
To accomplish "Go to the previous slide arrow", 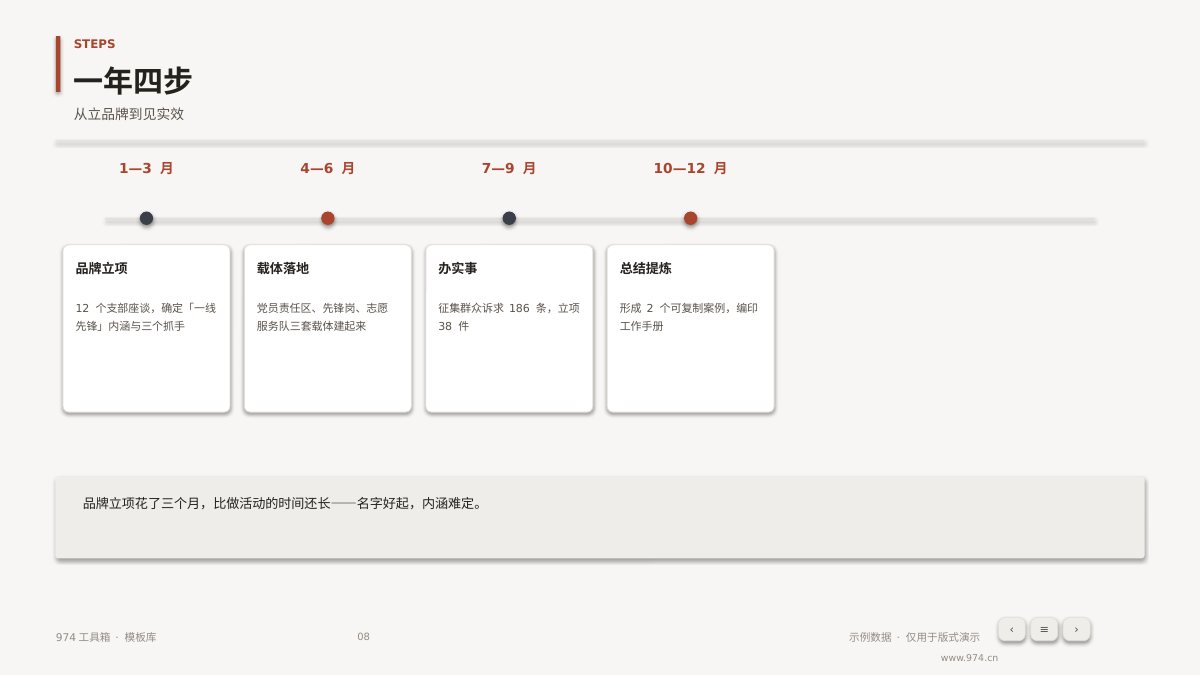I will tap(1011, 629).
